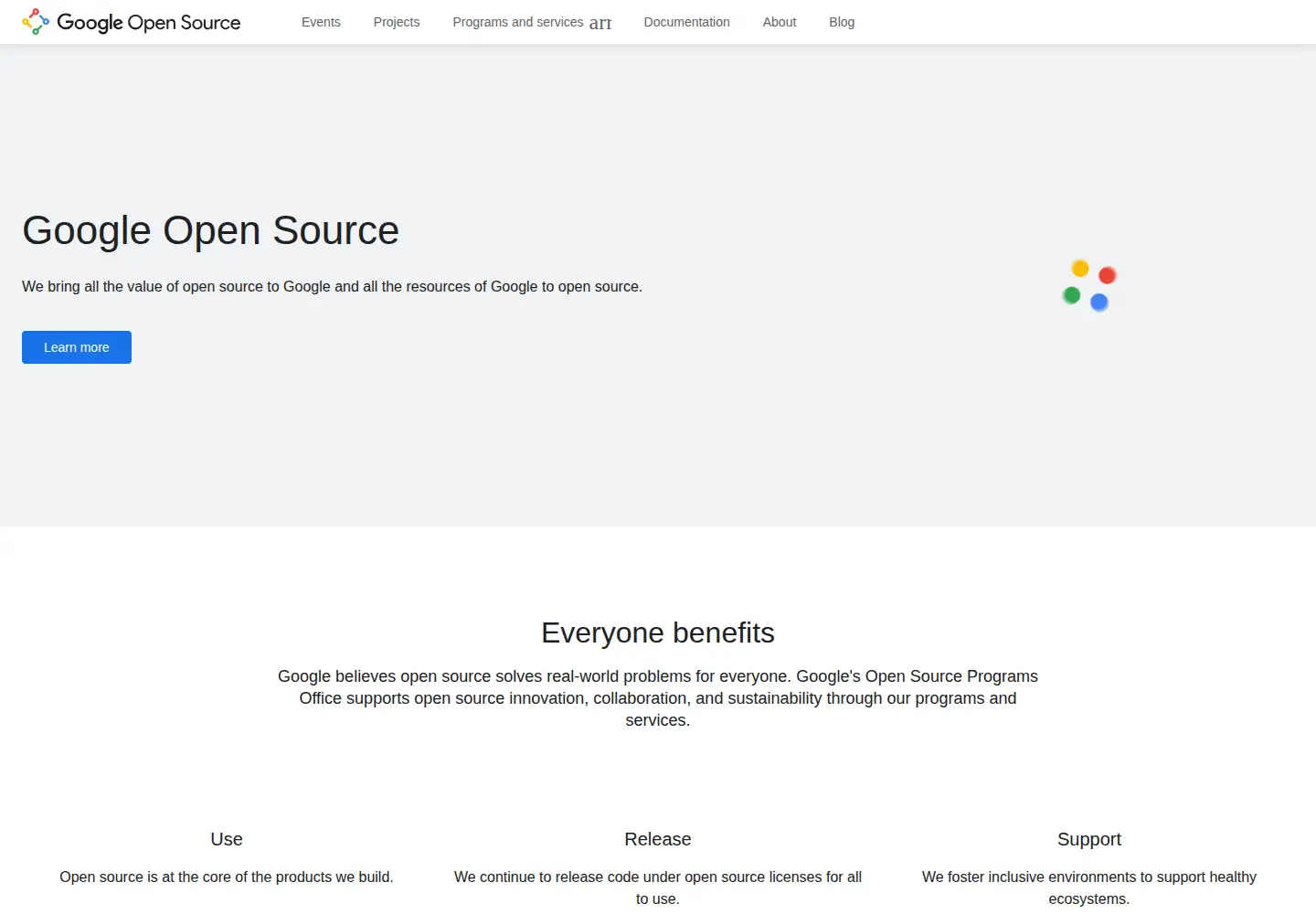Open the Events menu item
The height and width of the screenshot is (914, 1316).
point(321,22)
